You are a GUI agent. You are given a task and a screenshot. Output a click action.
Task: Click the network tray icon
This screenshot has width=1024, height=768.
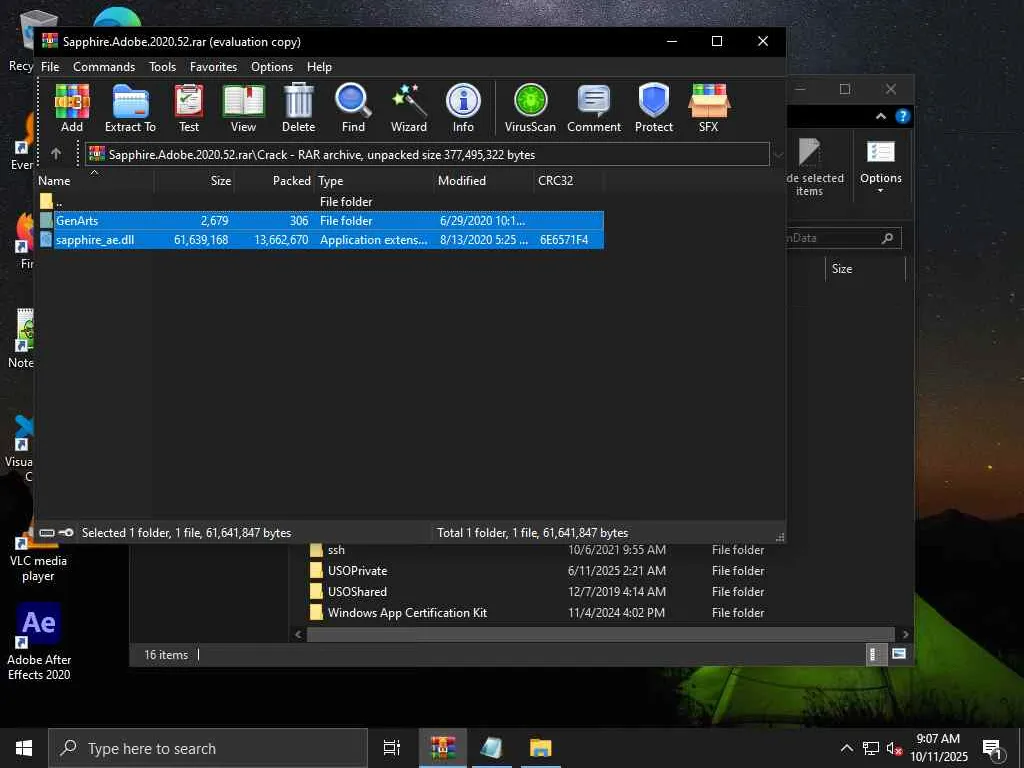tap(871, 748)
